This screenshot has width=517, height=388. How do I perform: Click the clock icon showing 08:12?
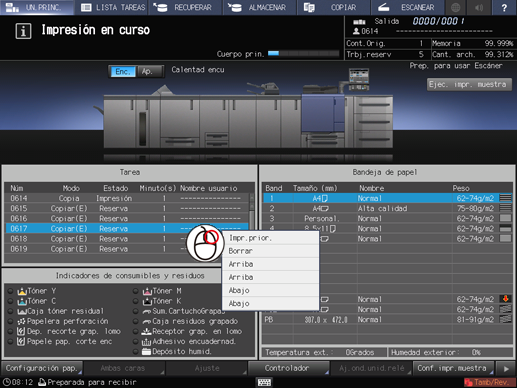coord(6,382)
